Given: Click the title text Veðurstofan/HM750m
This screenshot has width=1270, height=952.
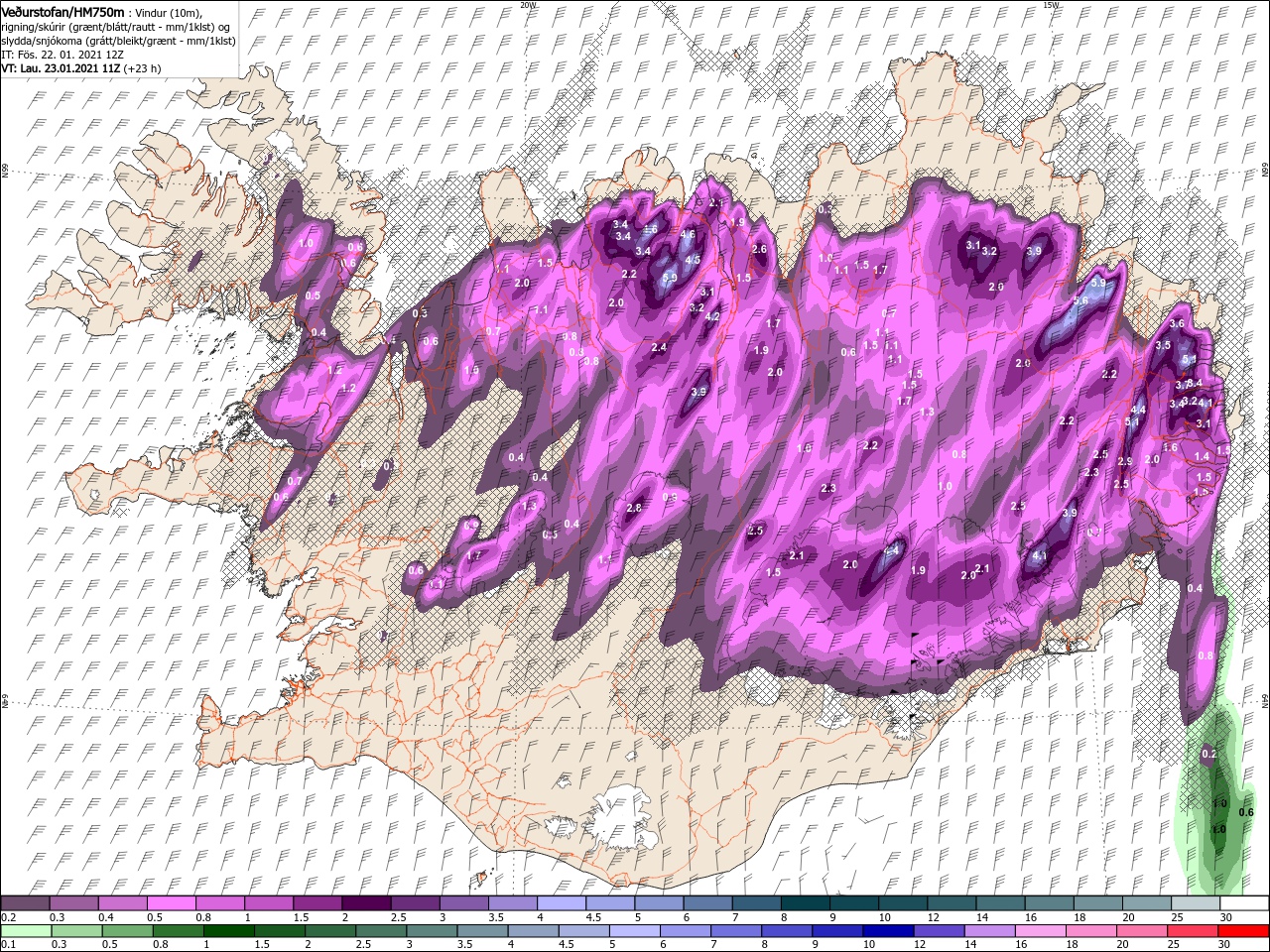Looking at the screenshot, I should (63, 11).
